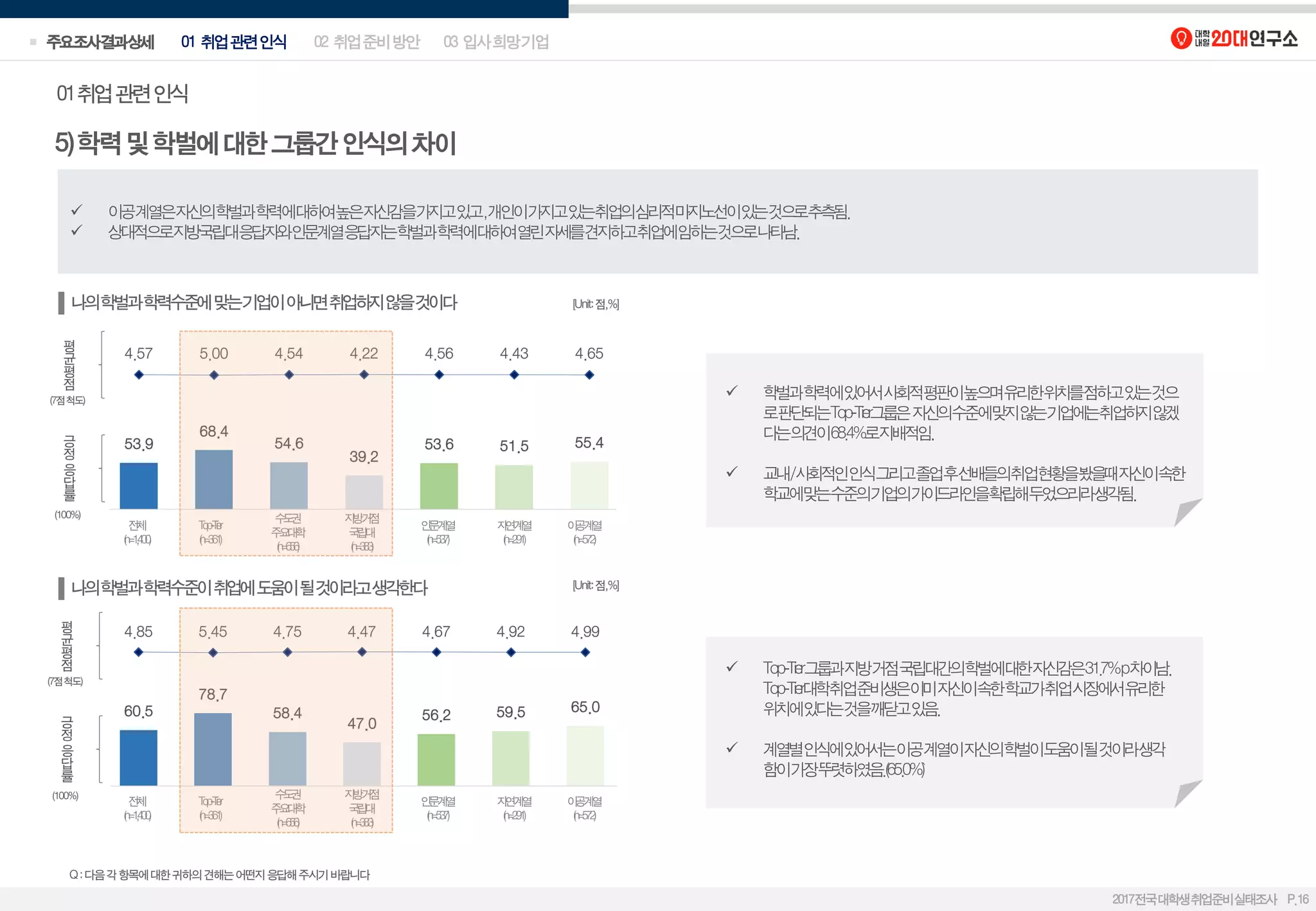
Task: Click the P.16 page number in footer
Action: tap(1298, 899)
